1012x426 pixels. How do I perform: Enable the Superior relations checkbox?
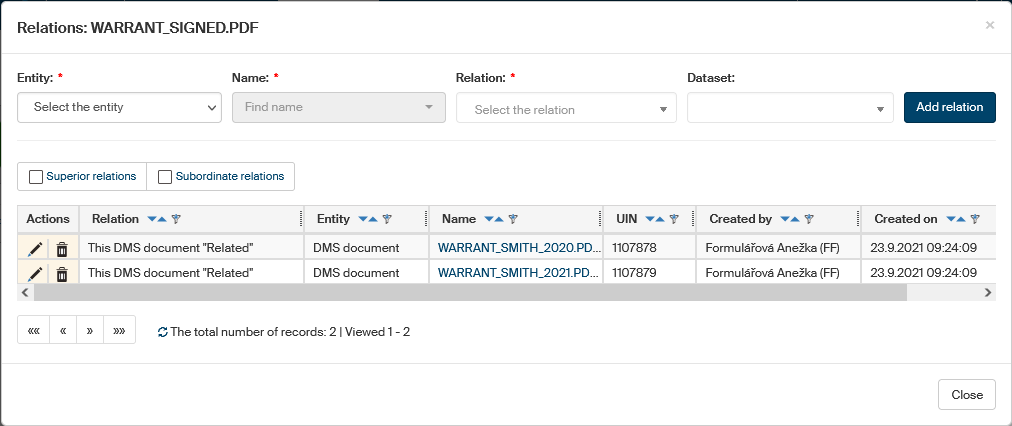tap(36, 177)
